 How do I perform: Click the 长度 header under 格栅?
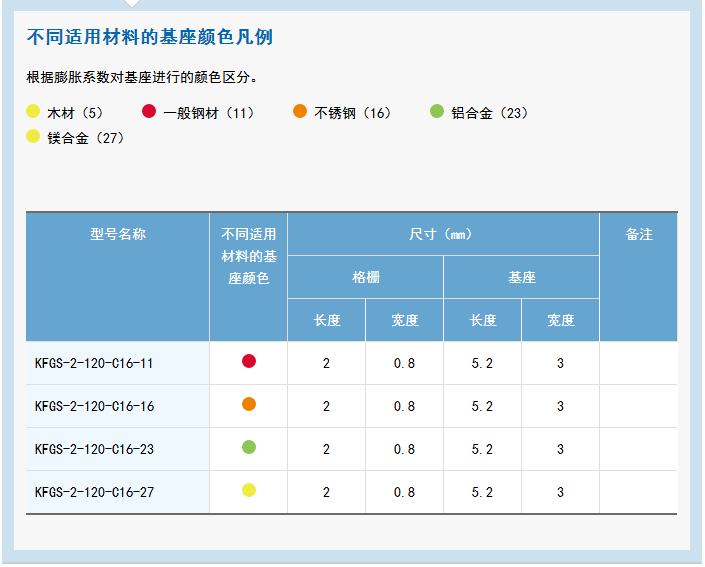coord(327,320)
